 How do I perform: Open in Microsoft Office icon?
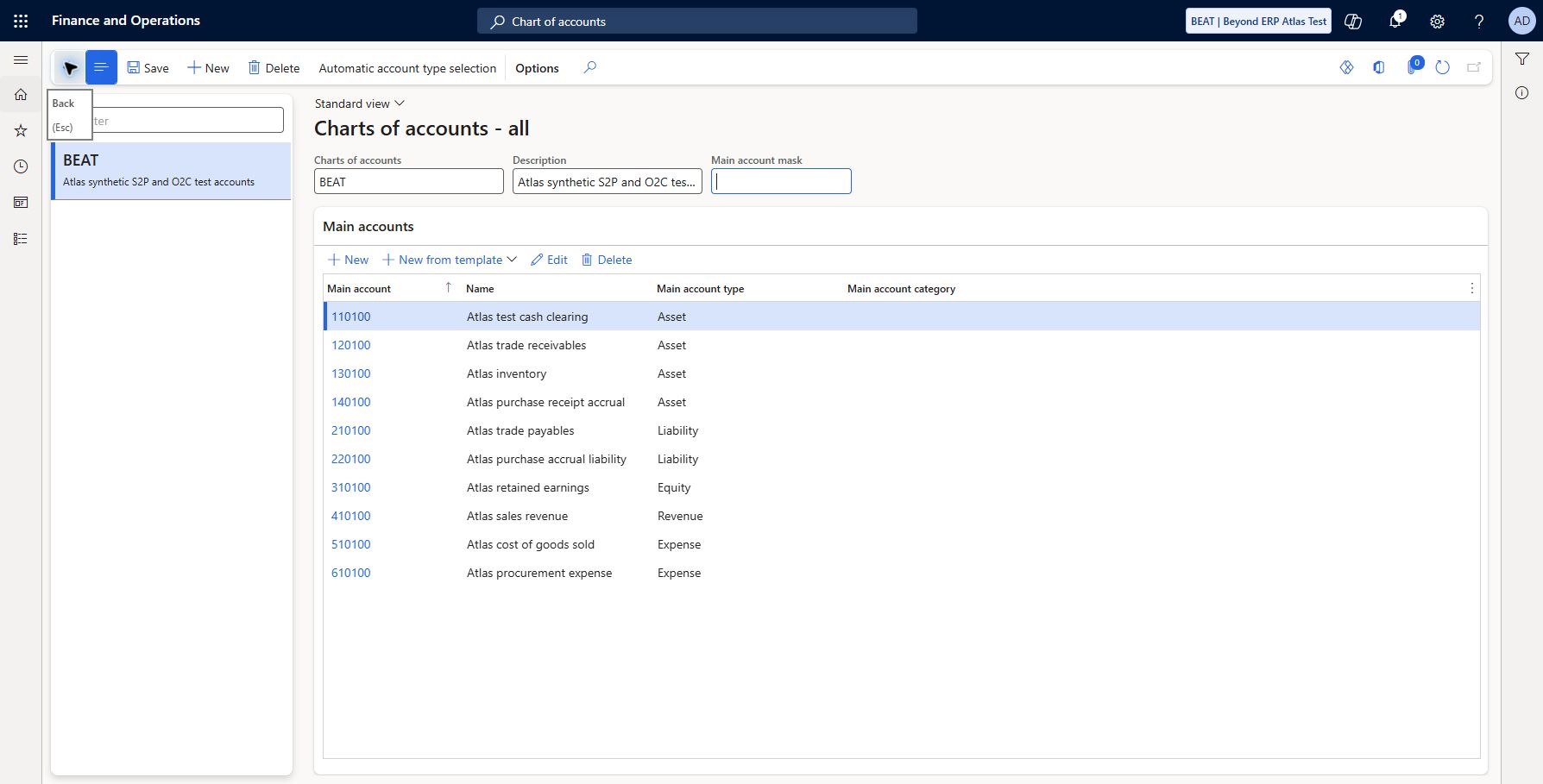tap(1379, 67)
